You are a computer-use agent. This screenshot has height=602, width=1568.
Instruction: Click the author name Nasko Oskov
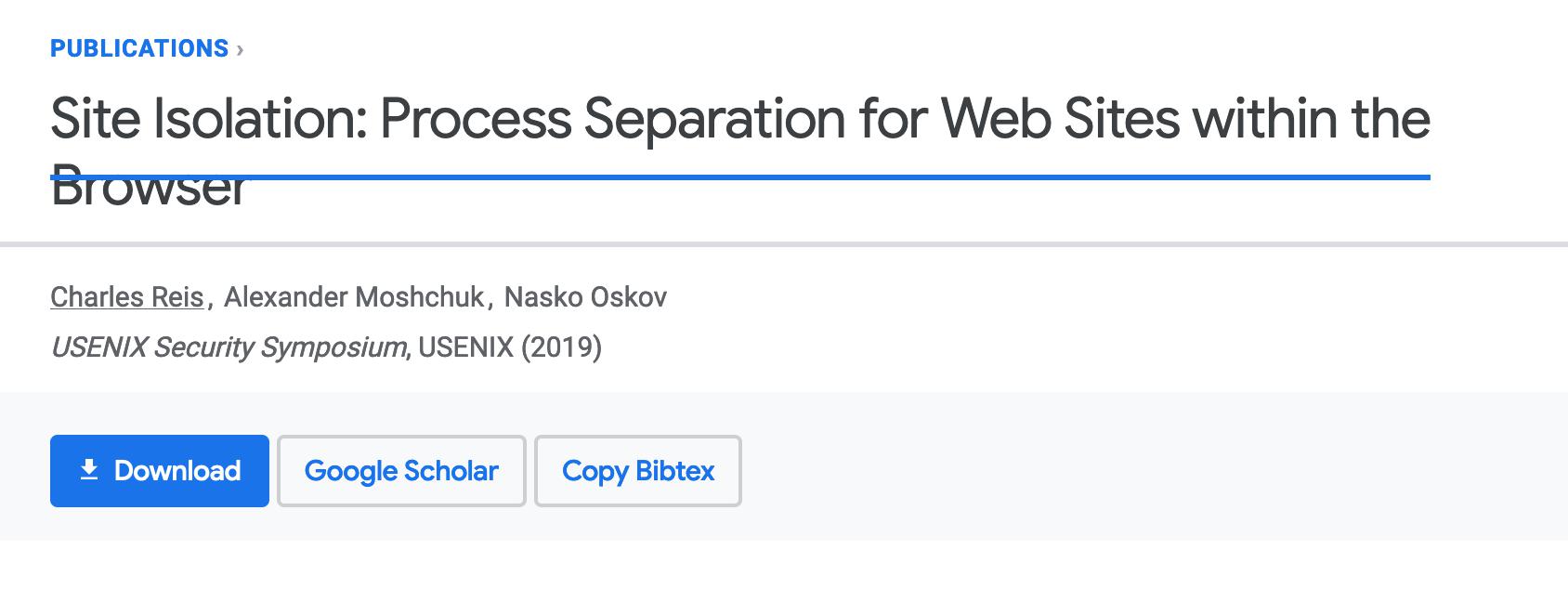pos(585,297)
